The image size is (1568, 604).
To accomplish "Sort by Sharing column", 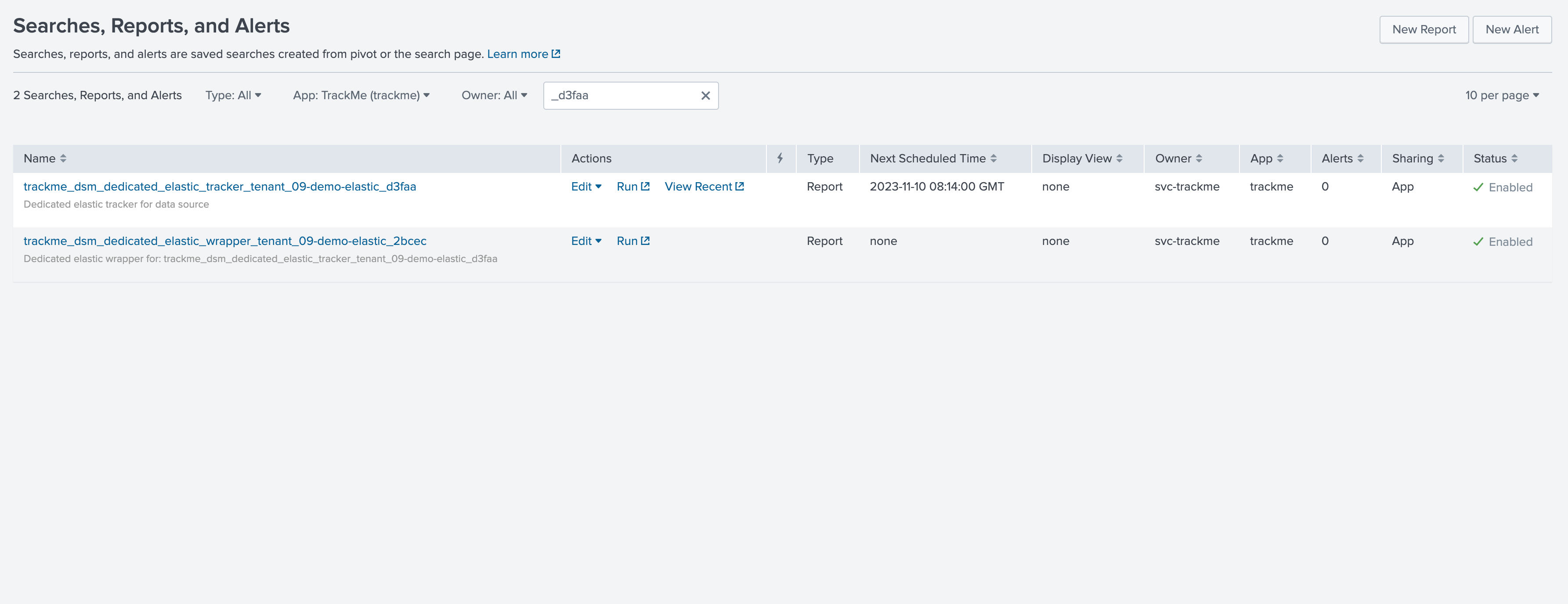I will pos(1418,159).
